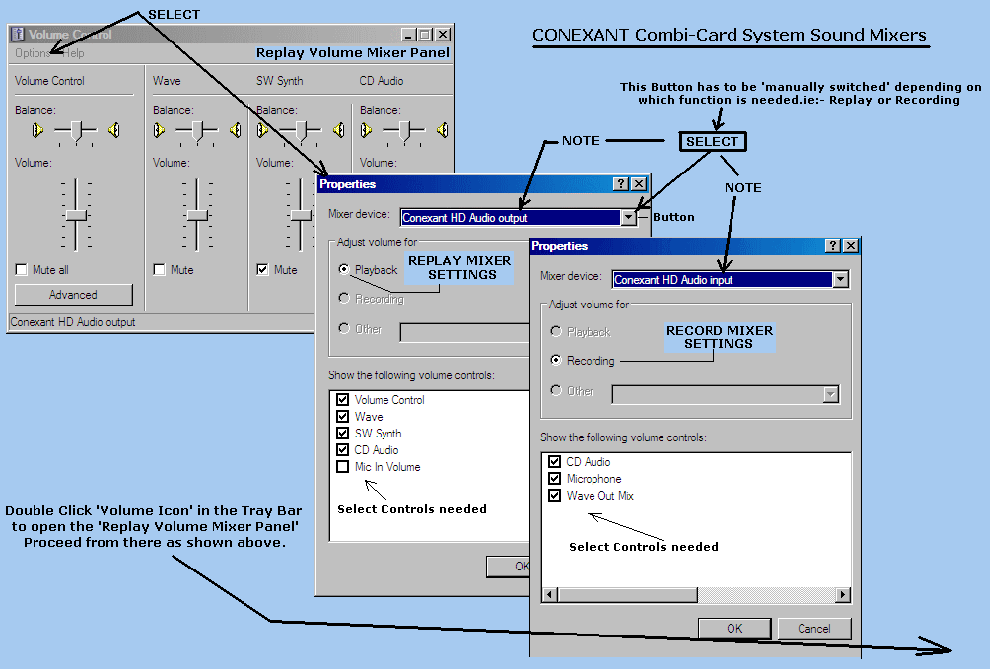Click the 'Volume Control' column heading
Image resolution: width=990 pixels, height=669 pixels.
[x=50, y=81]
